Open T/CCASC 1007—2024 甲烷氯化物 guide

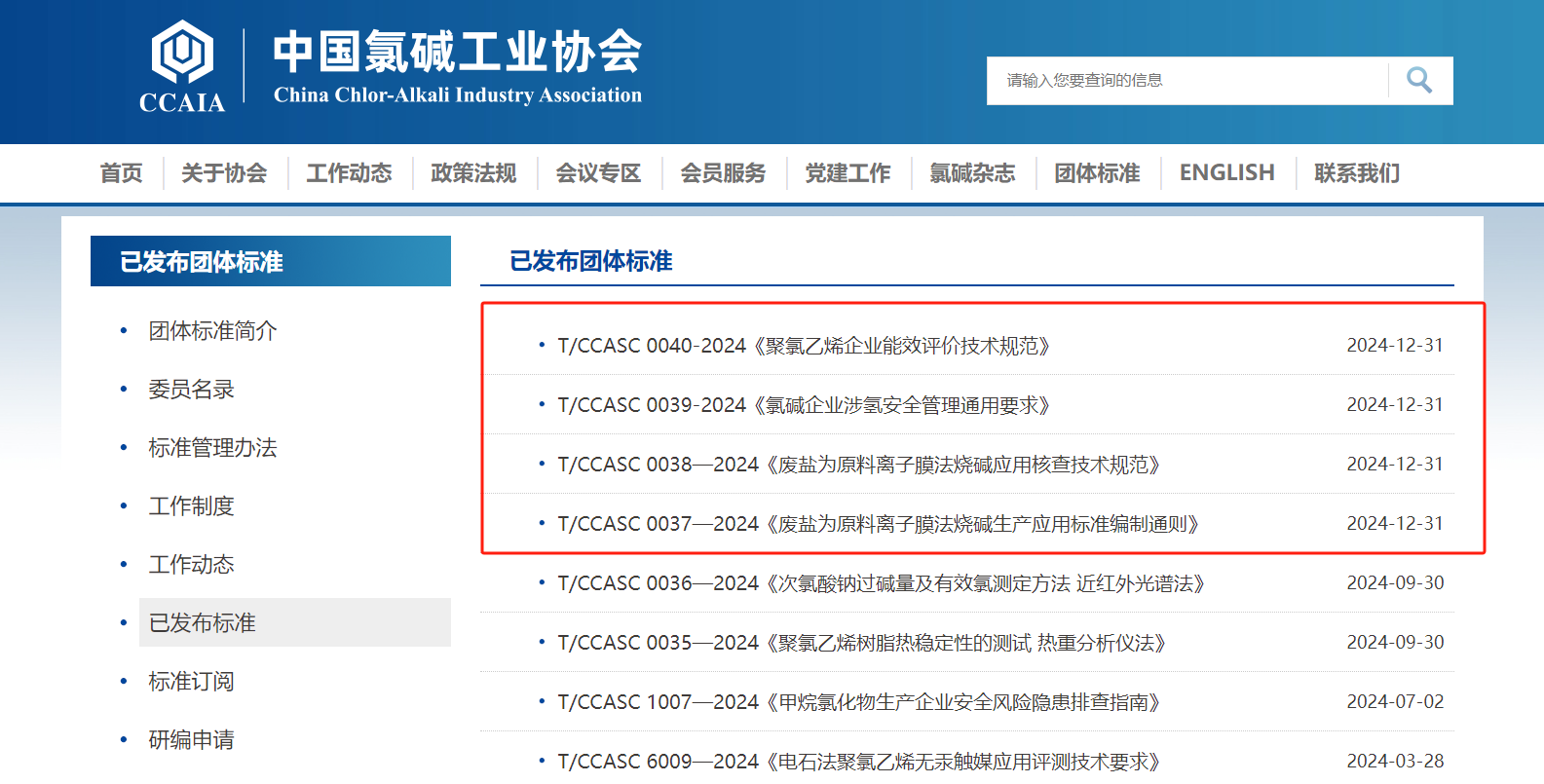[x=857, y=702]
